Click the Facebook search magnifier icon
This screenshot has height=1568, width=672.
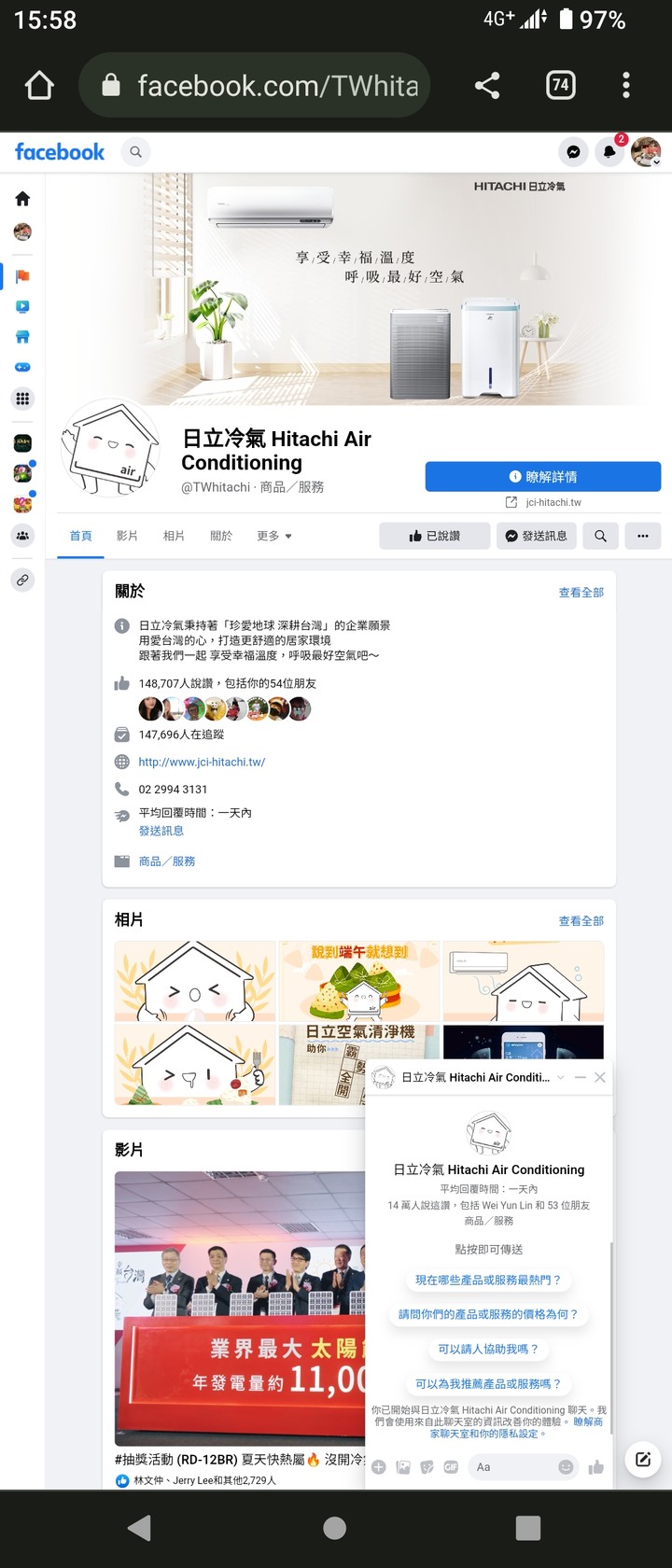136,151
